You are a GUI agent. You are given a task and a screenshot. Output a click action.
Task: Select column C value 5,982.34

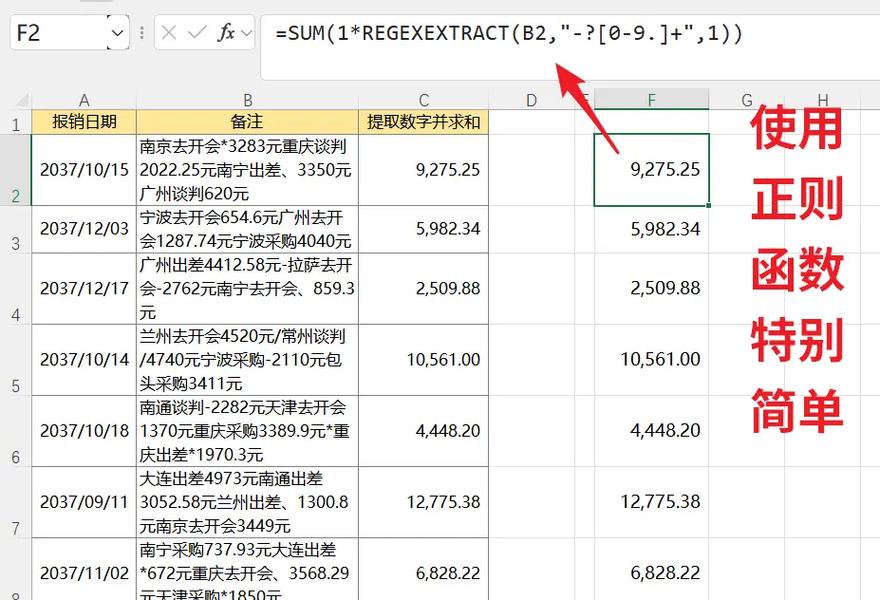tap(424, 229)
